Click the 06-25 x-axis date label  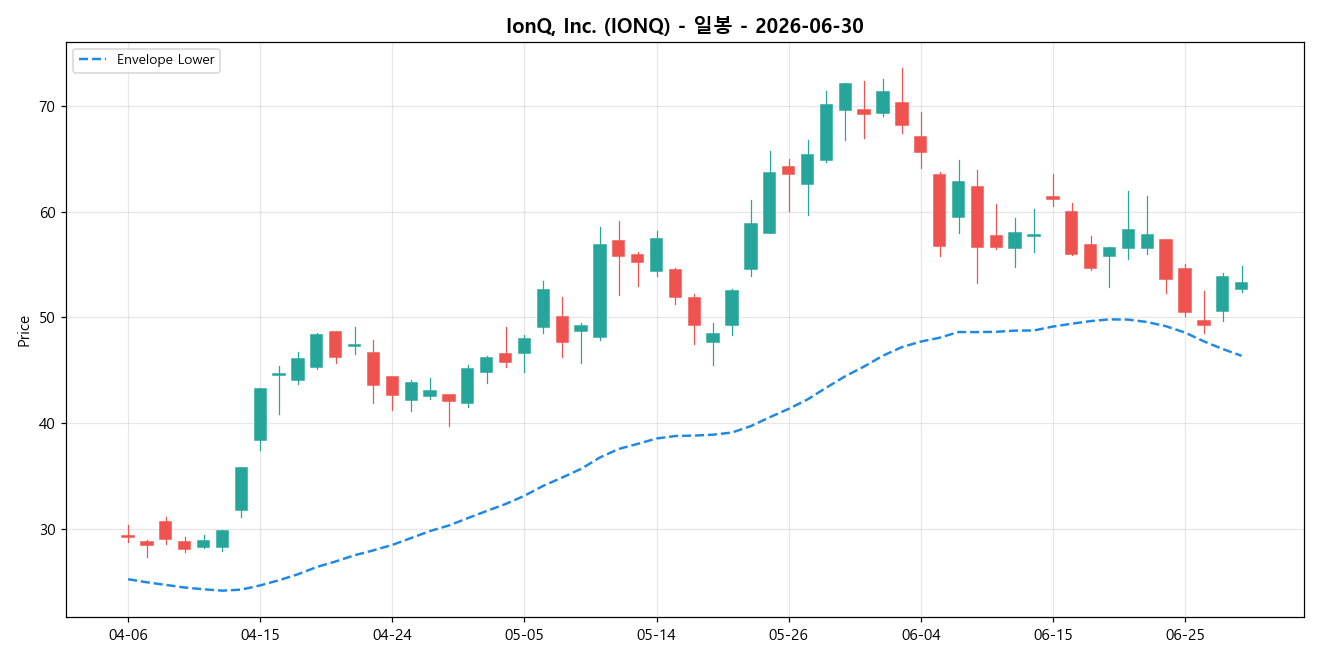click(1184, 634)
